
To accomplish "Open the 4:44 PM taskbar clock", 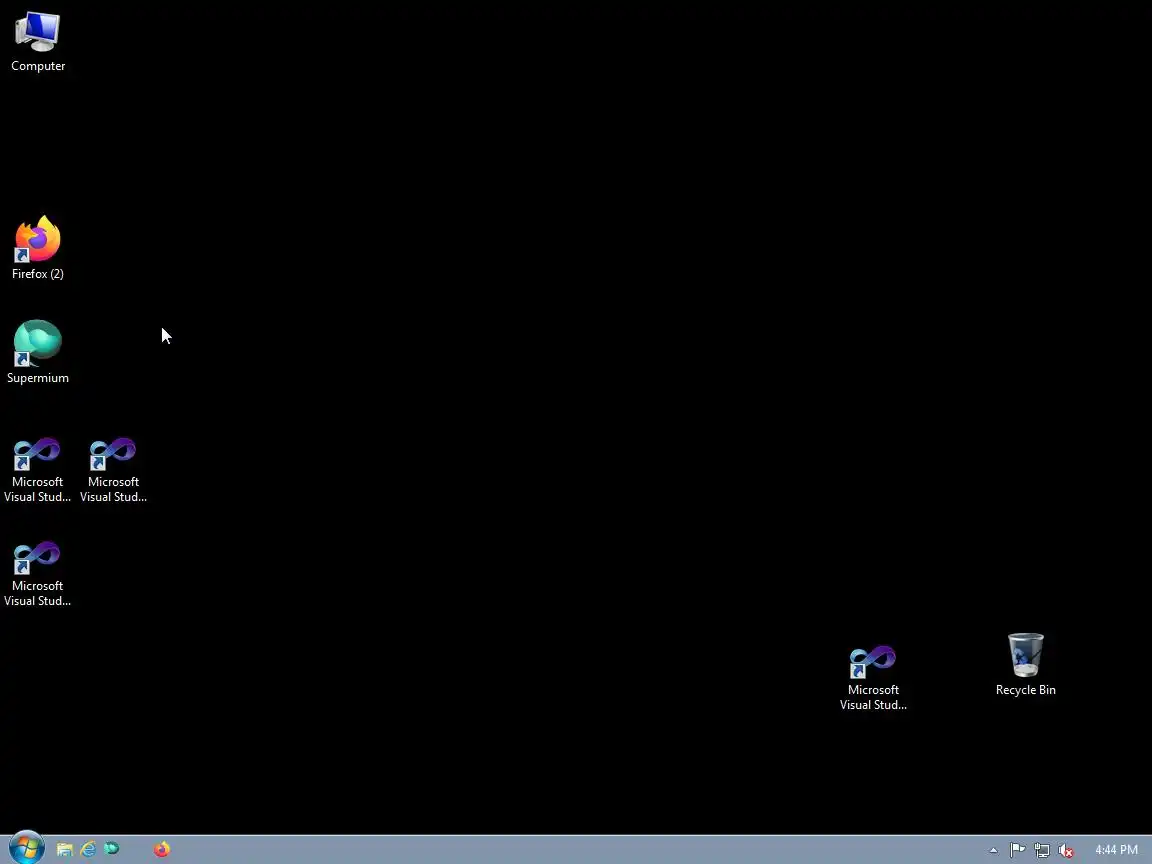I will (x=1116, y=850).
